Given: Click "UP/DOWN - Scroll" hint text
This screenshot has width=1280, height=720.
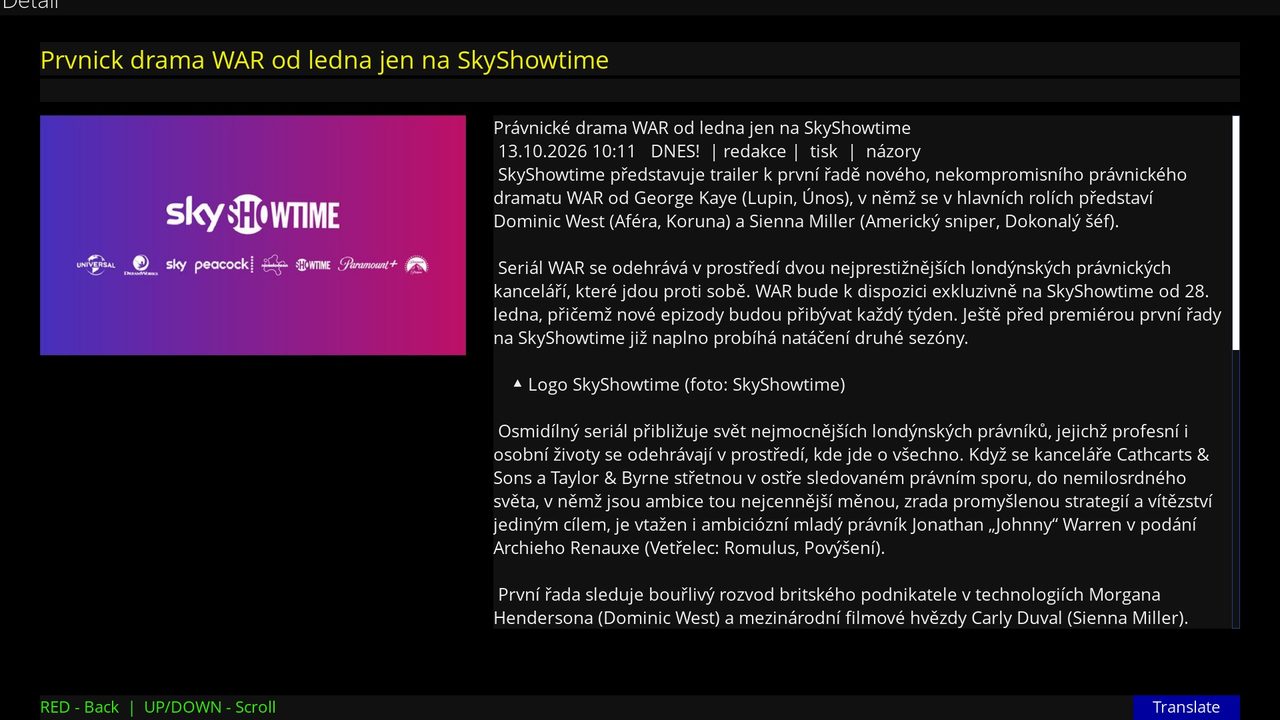Looking at the screenshot, I should point(210,707).
